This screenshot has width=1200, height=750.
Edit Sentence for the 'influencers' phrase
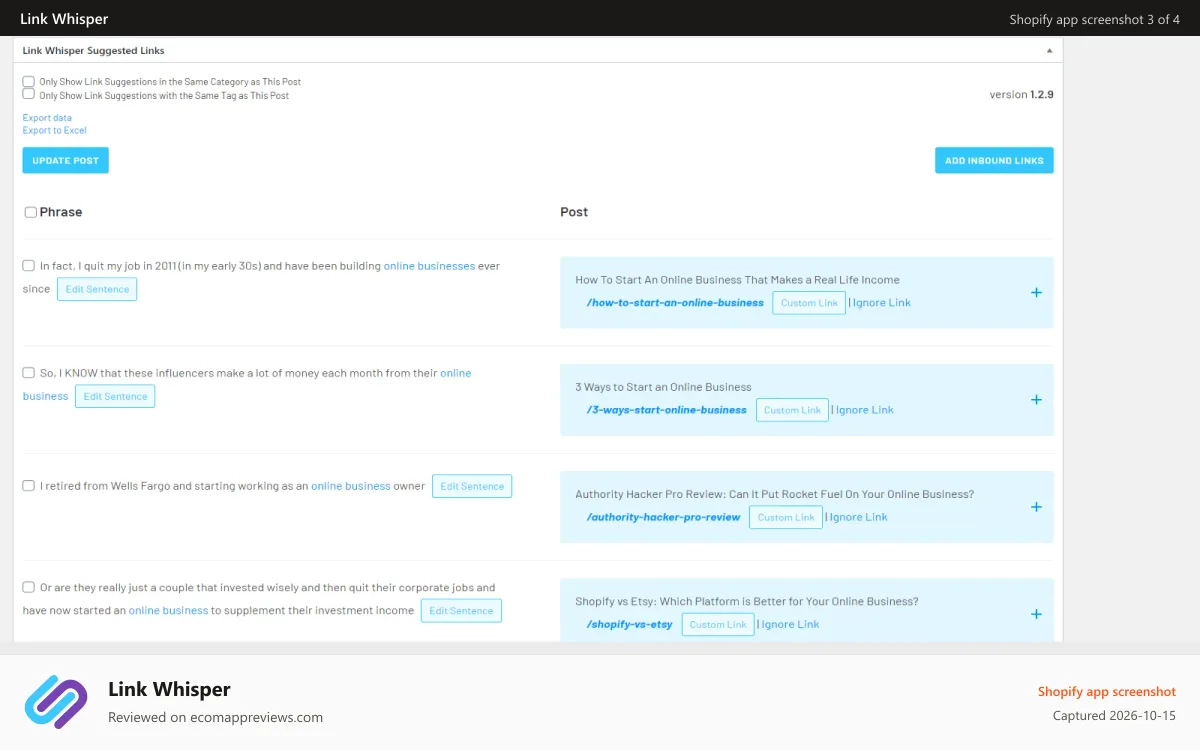pyautogui.click(x=115, y=396)
